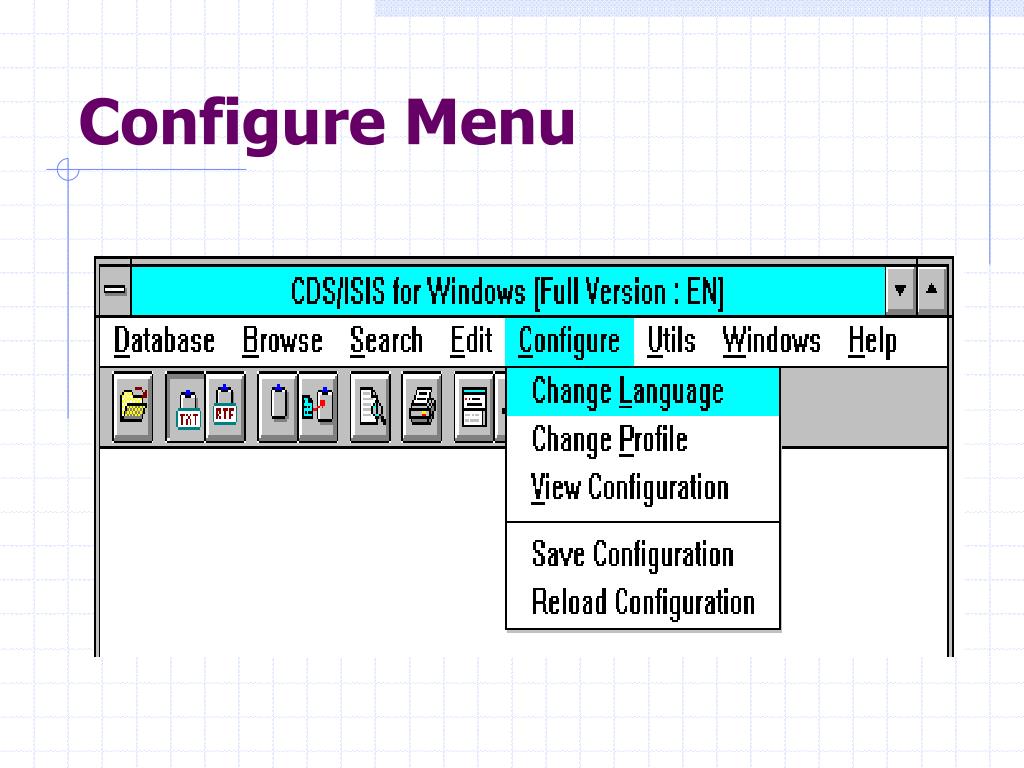Open the Search menu

[x=386, y=341]
